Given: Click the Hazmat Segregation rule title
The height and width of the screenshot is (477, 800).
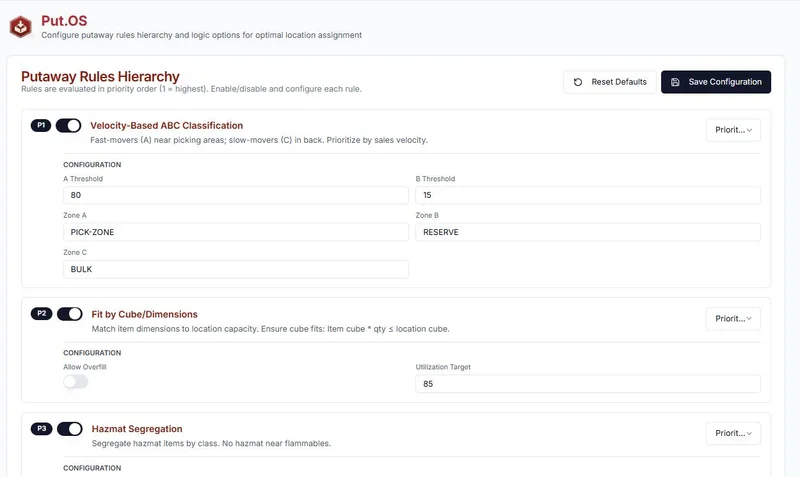Looking at the screenshot, I should pos(137,429).
